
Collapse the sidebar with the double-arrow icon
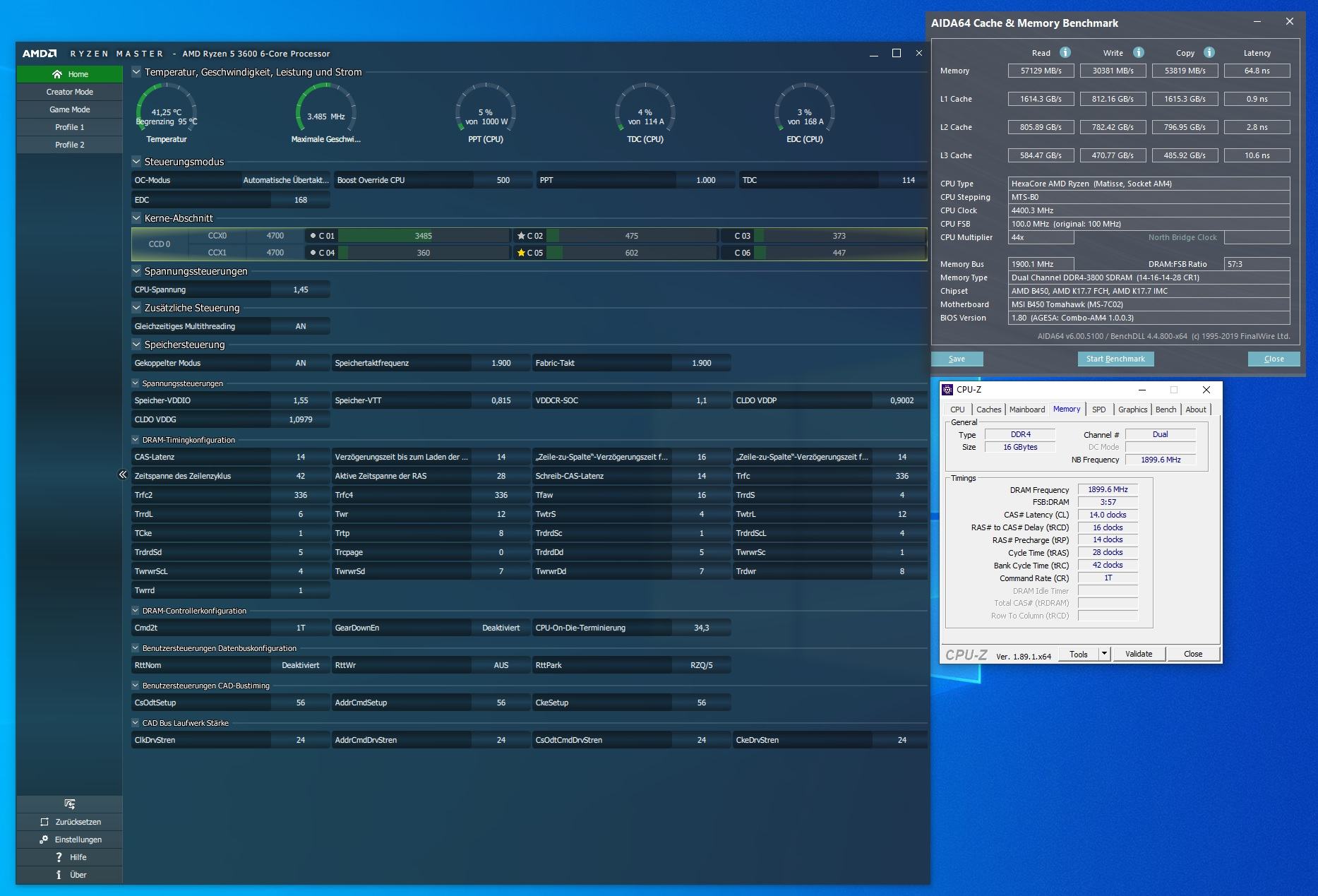[123, 474]
